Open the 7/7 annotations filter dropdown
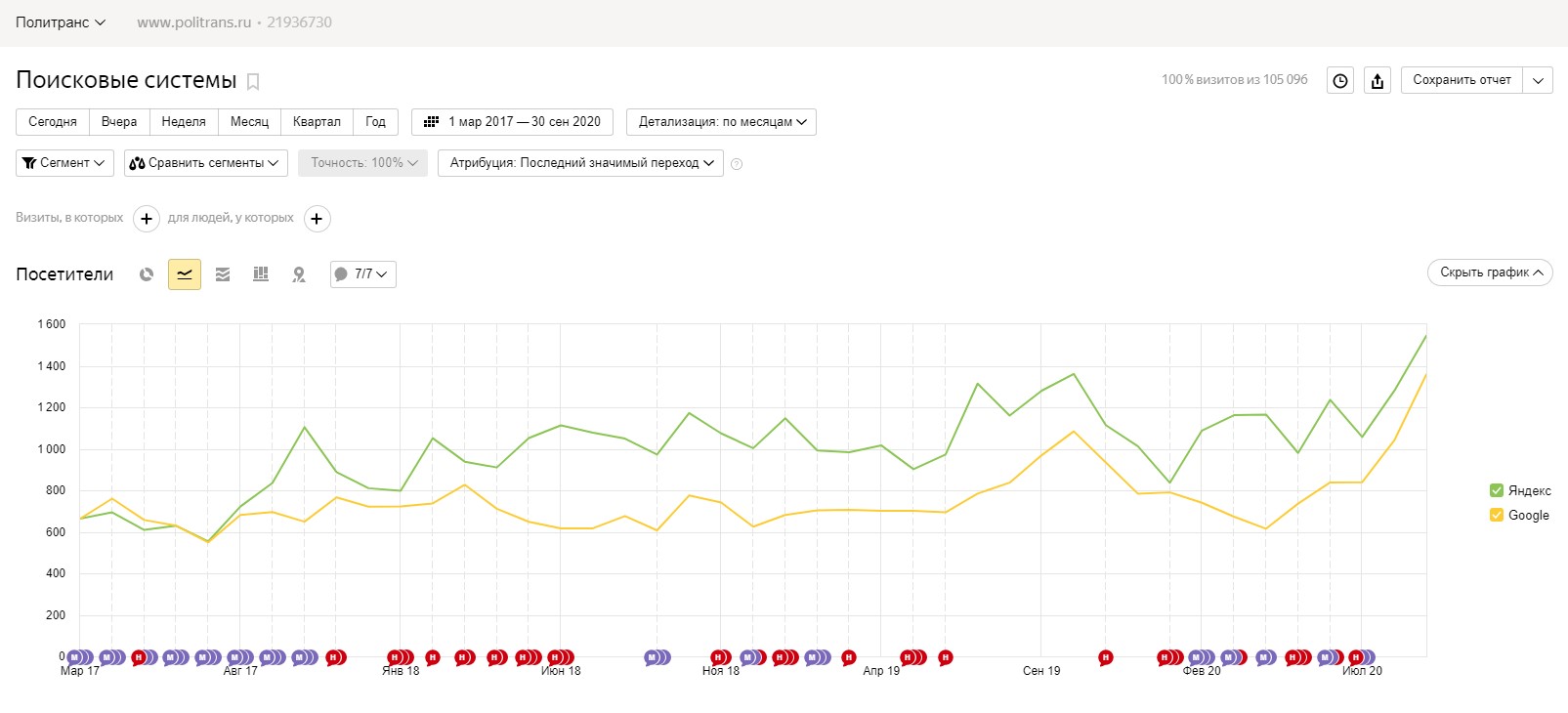 click(x=363, y=274)
